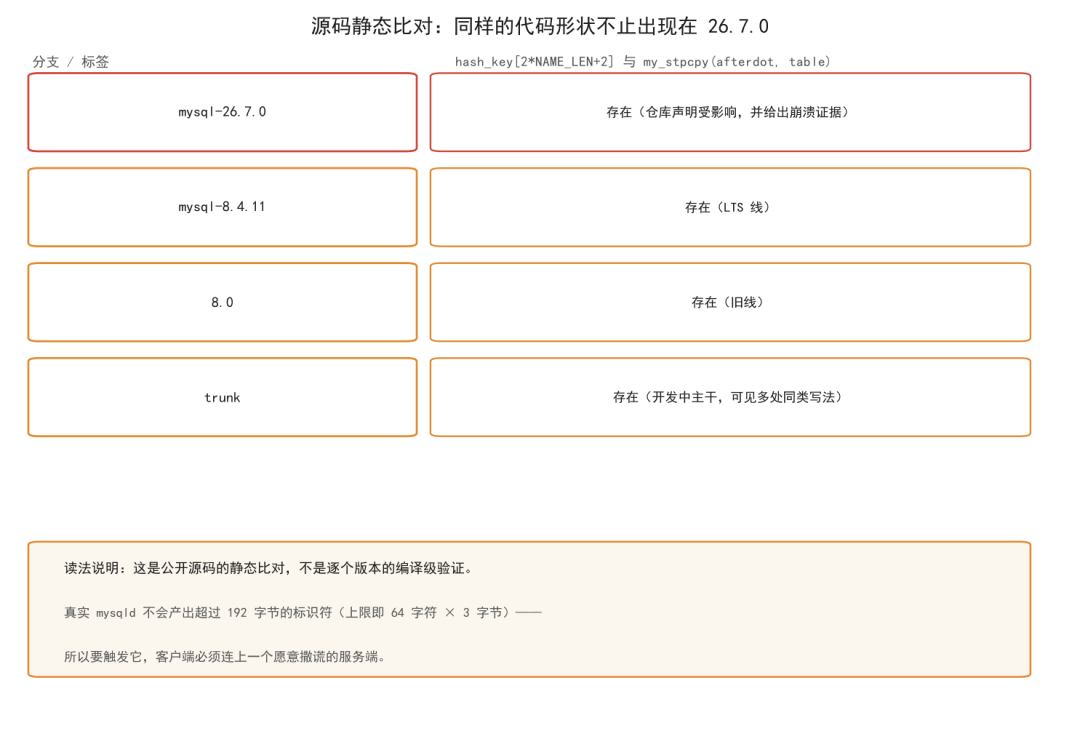Click the title "源码静态比对" heading
This screenshot has height=731, width=1080.
click(539, 26)
